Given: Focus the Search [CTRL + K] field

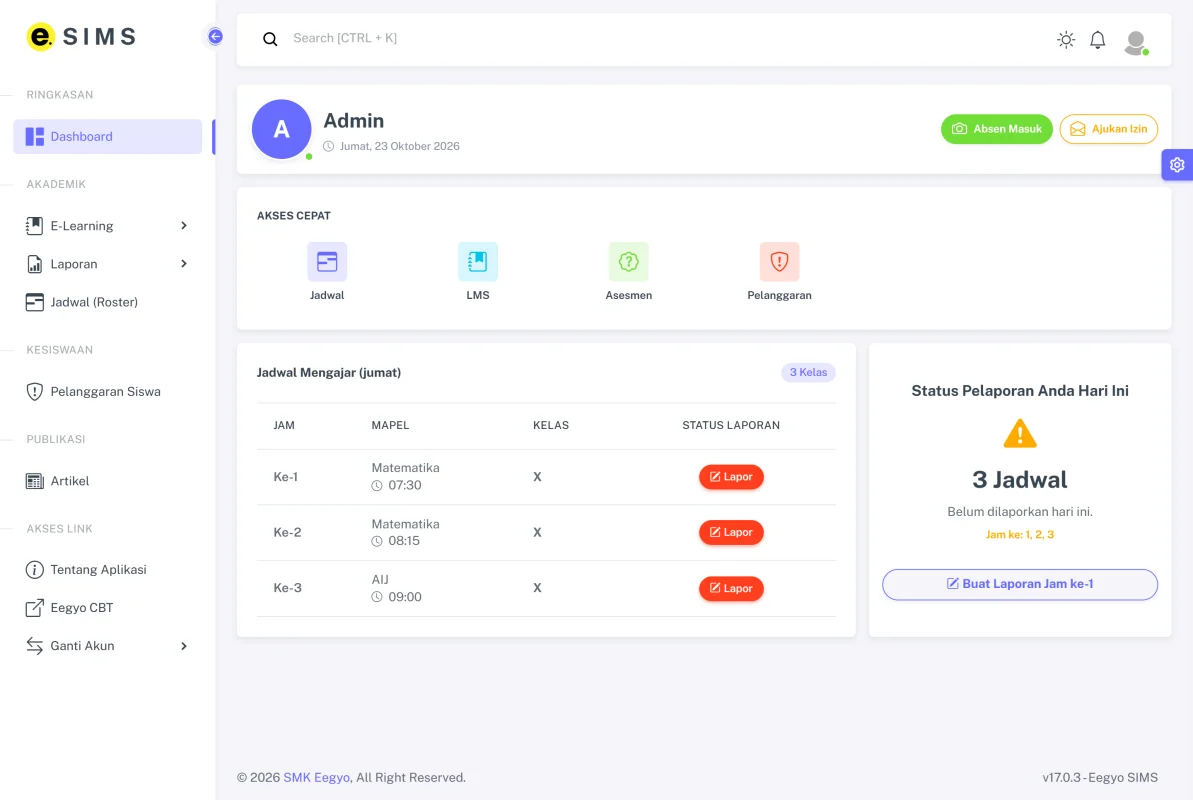Looking at the screenshot, I should 654,38.
